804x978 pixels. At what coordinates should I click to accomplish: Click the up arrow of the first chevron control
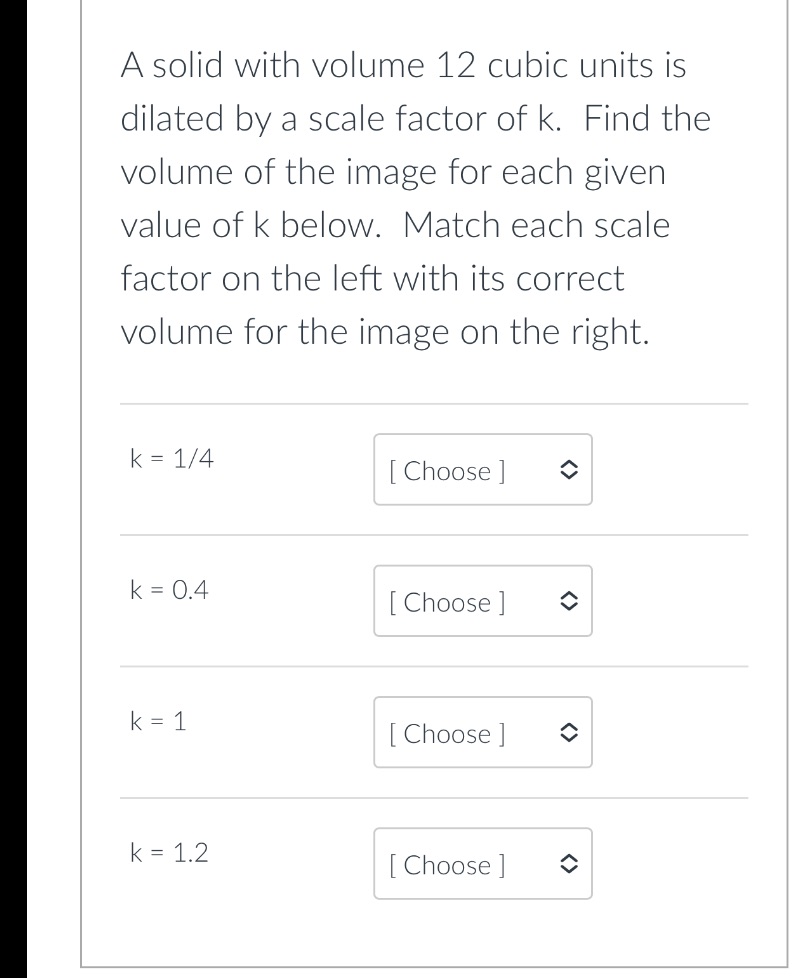tap(567, 464)
